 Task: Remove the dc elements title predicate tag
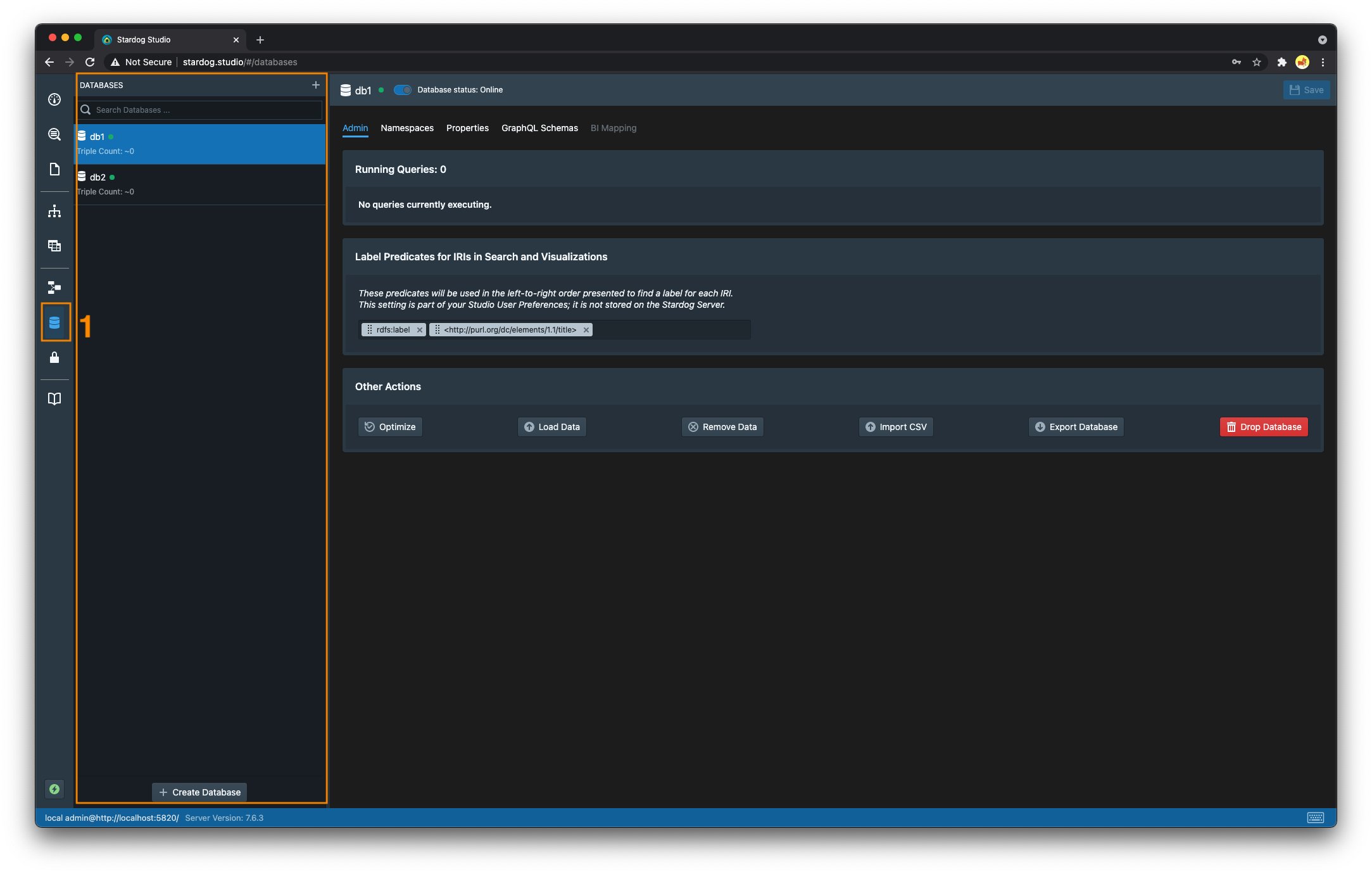586,330
